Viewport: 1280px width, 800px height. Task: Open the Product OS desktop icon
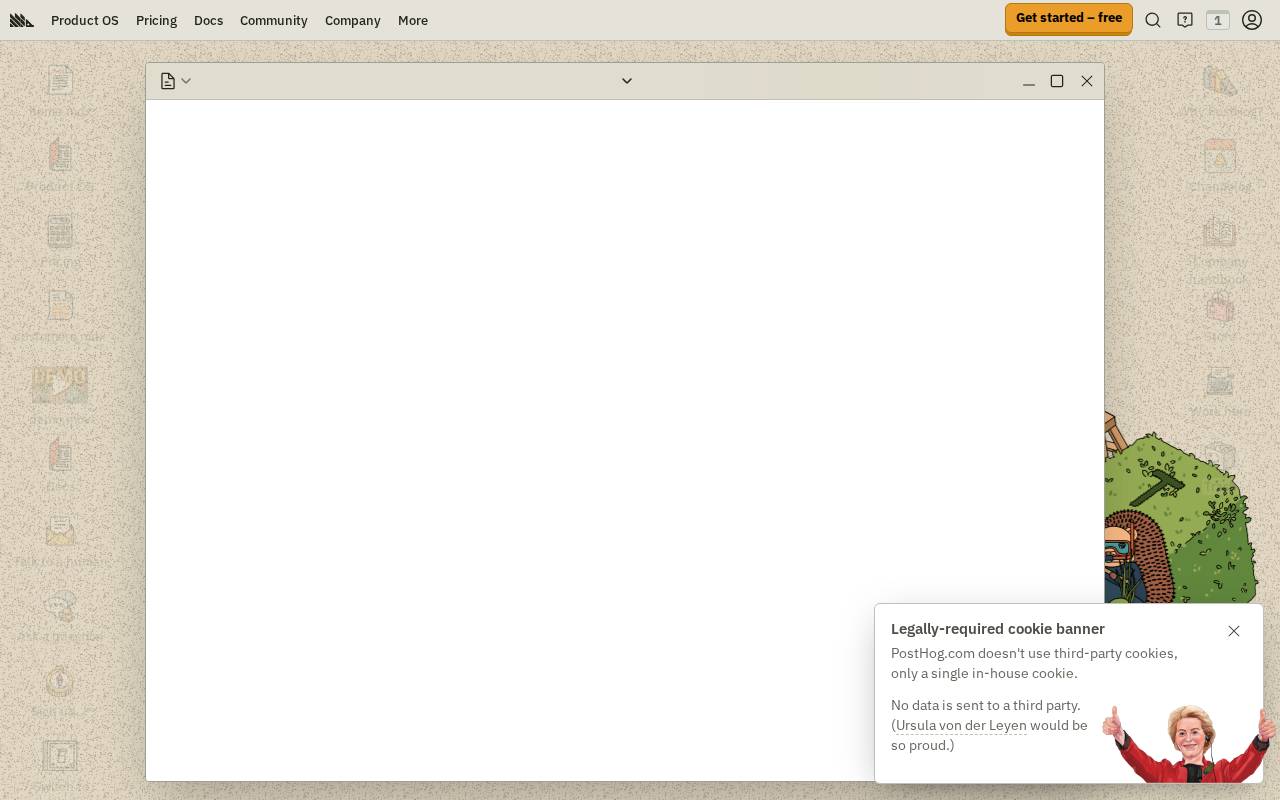60,165
